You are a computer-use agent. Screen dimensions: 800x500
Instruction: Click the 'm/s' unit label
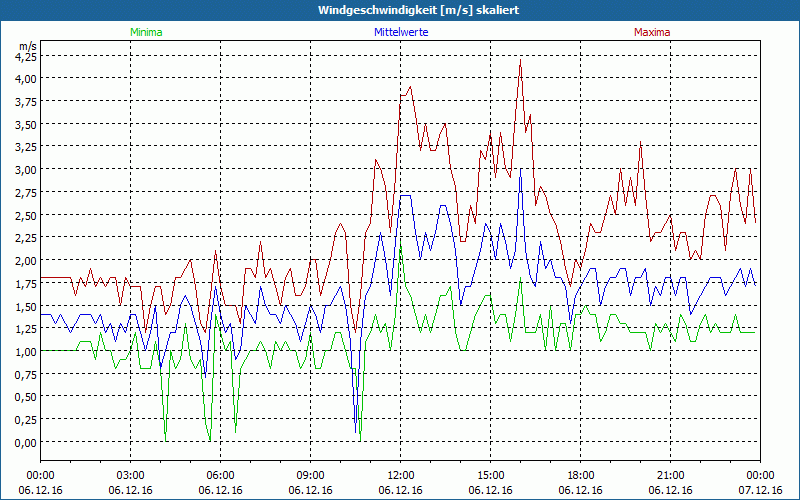tap(28, 46)
